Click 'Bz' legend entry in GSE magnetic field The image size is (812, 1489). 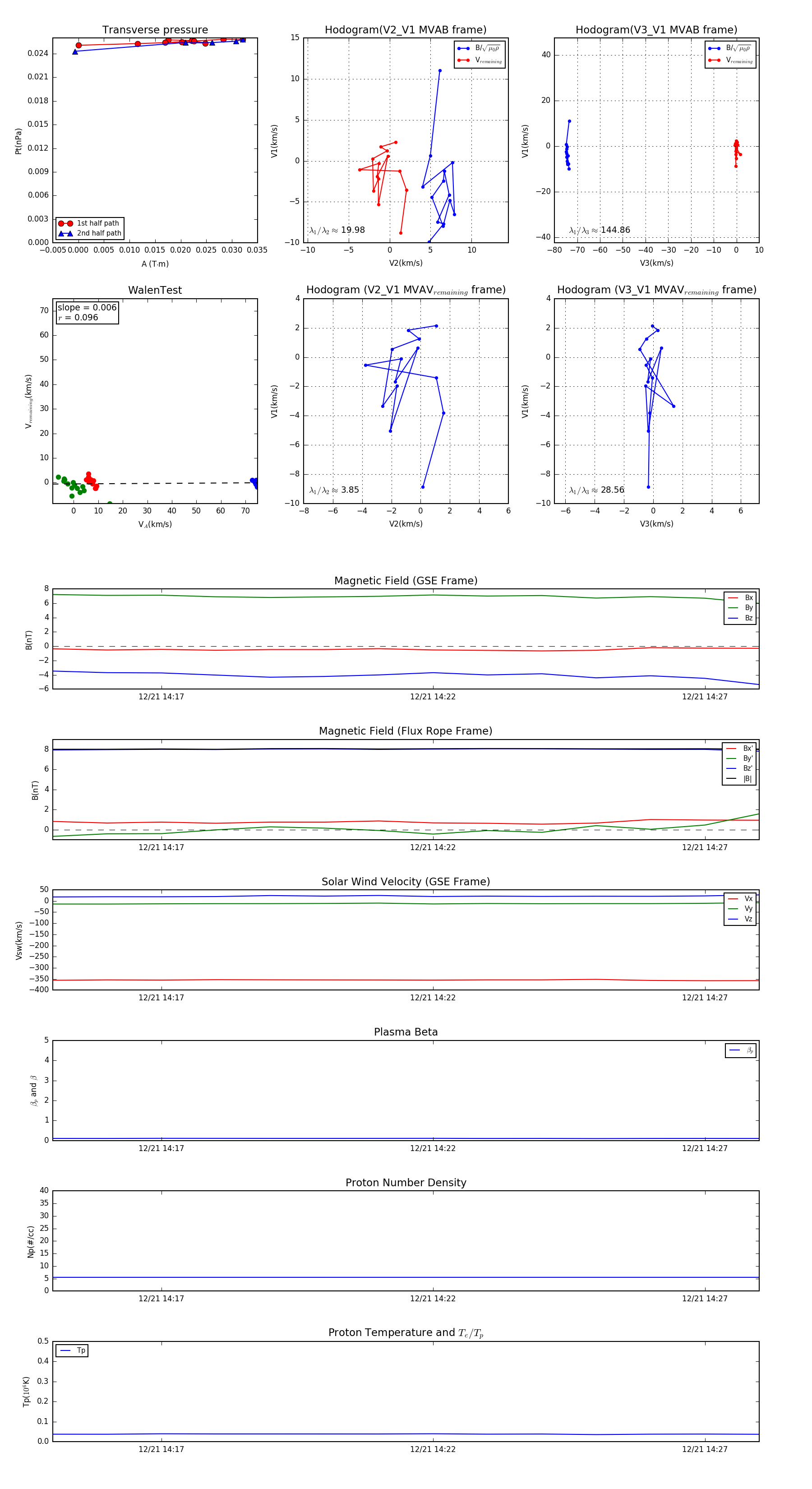[740, 618]
